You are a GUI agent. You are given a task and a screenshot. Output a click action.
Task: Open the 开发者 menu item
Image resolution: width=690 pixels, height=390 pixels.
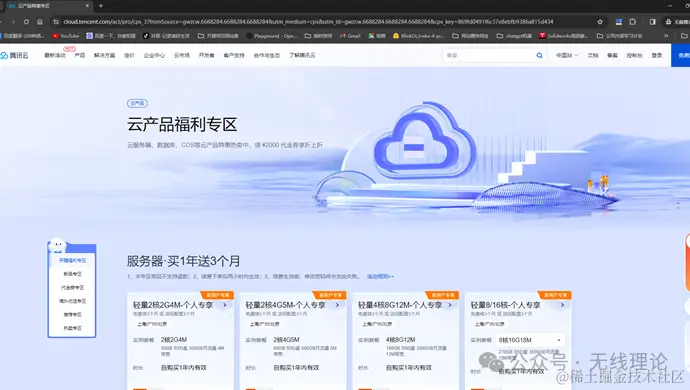206,55
